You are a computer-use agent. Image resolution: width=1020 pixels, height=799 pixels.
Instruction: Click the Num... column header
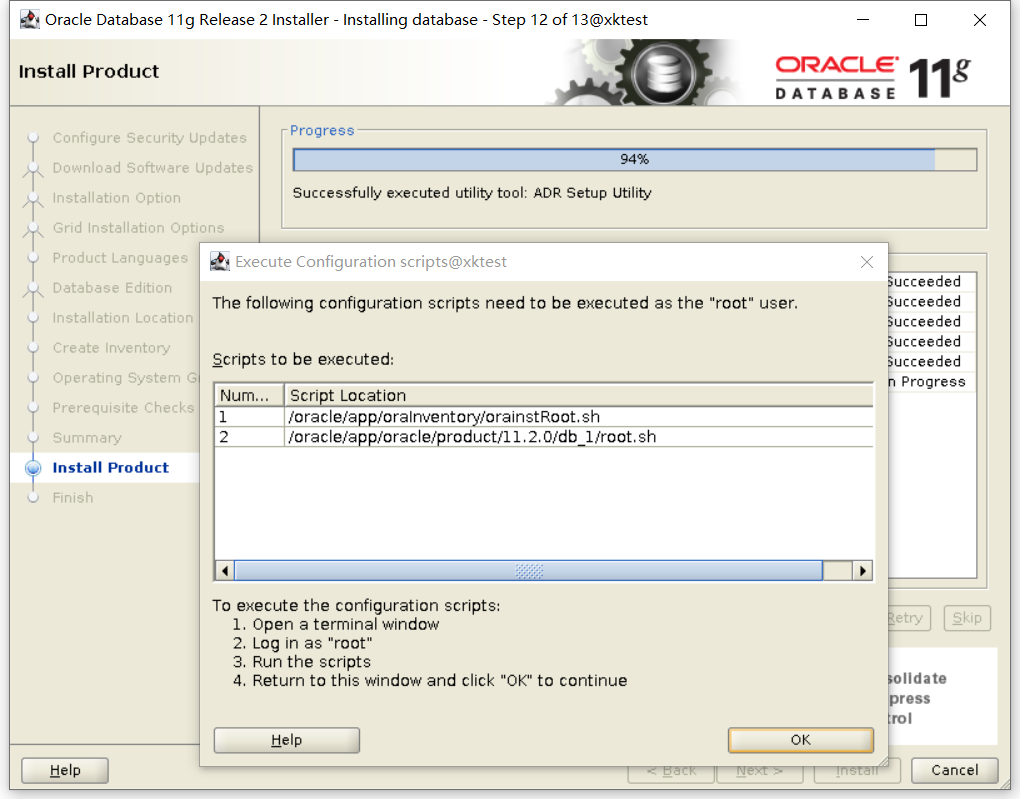(249, 396)
